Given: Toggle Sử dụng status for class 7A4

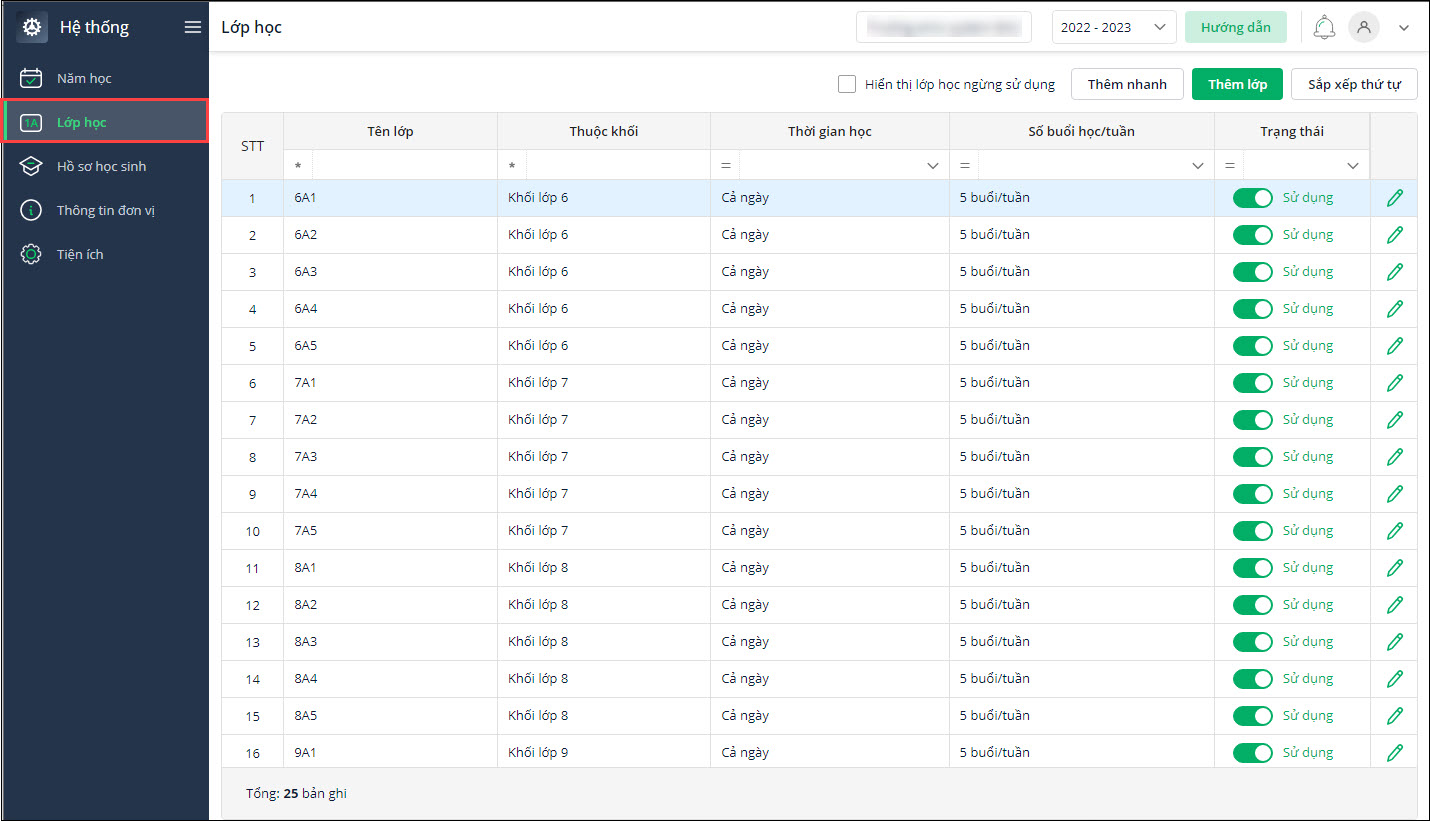Looking at the screenshot, I should (1253, 494).
